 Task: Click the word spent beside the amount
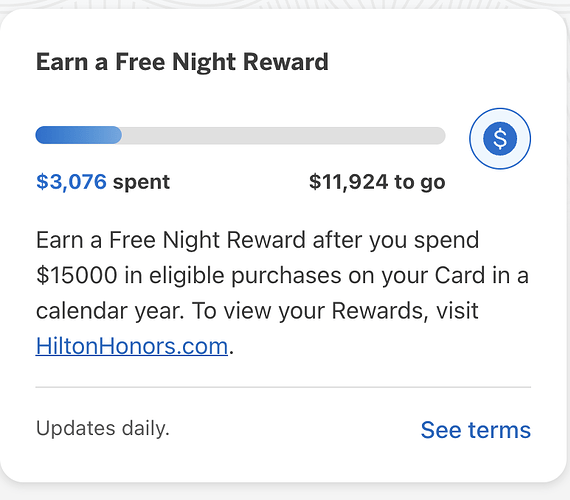(141, 182)
